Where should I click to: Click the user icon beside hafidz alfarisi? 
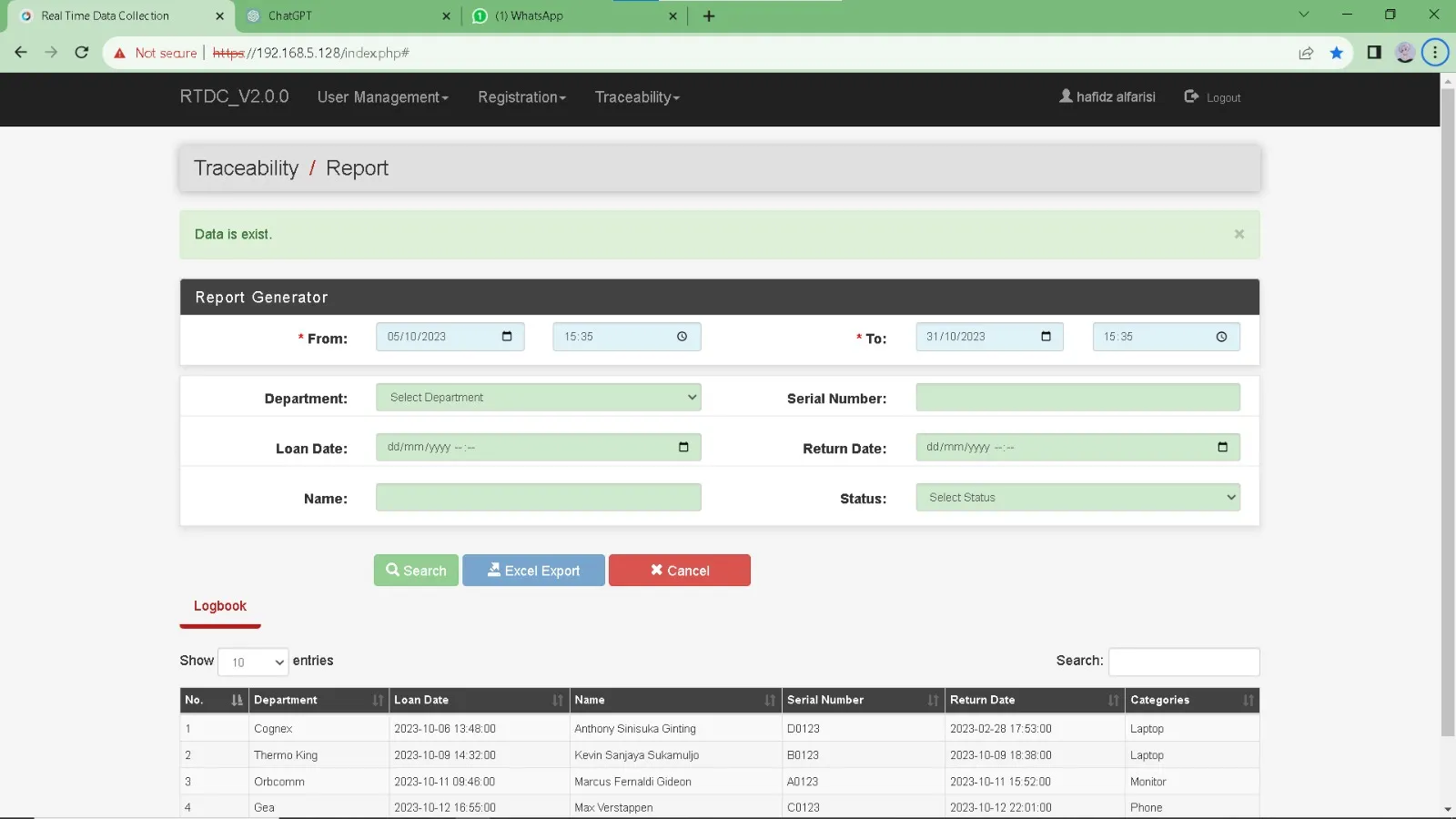pyautogui.click(x=1066, y=96)
